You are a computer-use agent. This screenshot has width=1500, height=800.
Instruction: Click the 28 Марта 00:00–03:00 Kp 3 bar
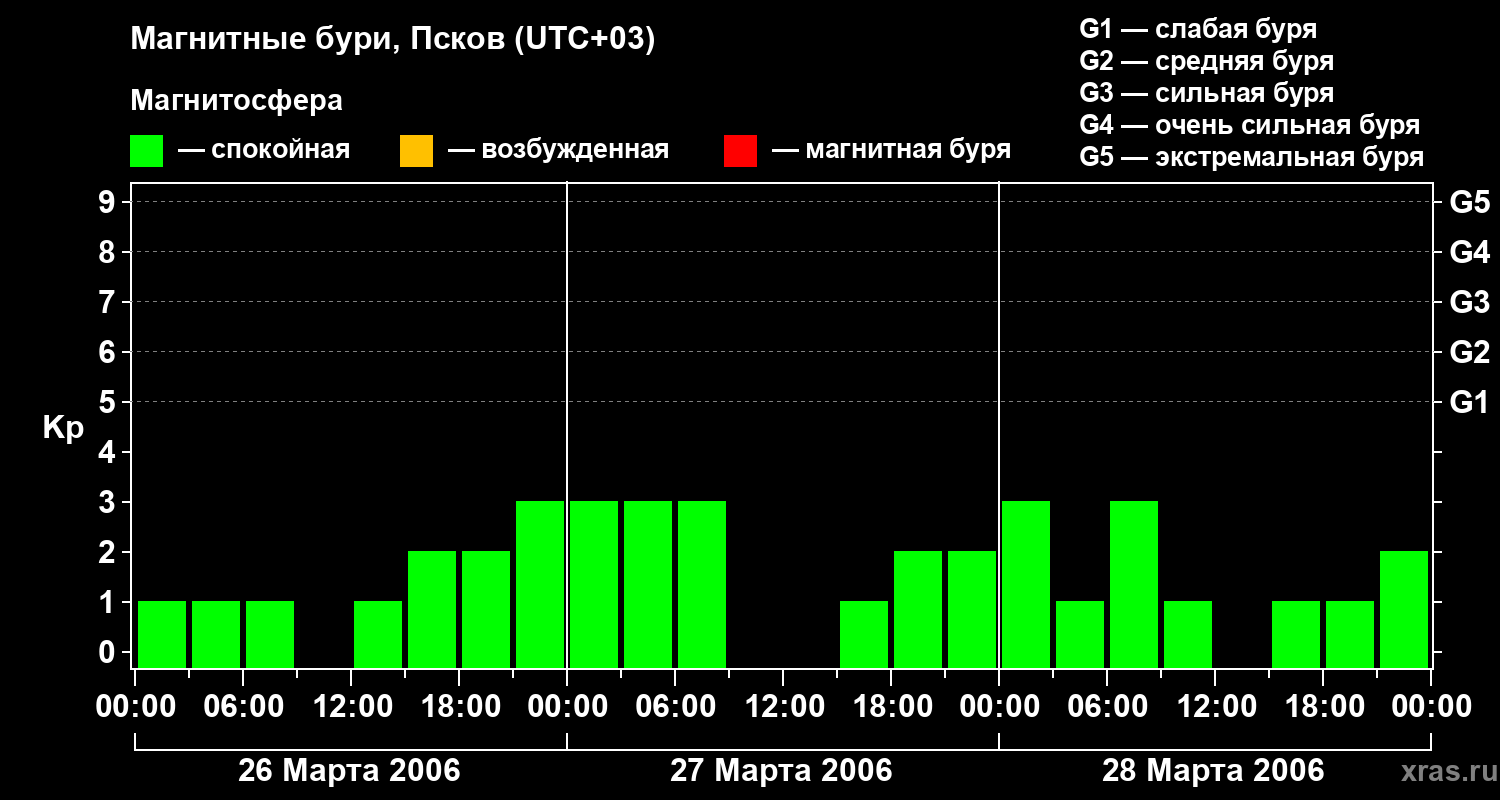coord(1026,584)
